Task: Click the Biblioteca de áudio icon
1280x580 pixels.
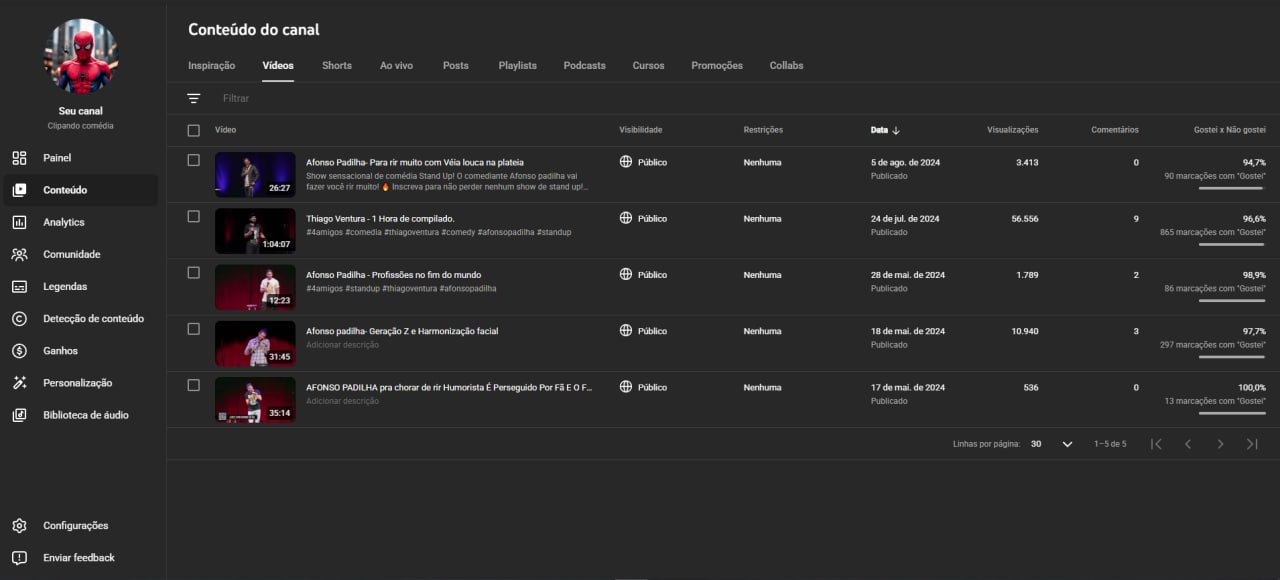Action: [x=19, y=415]
